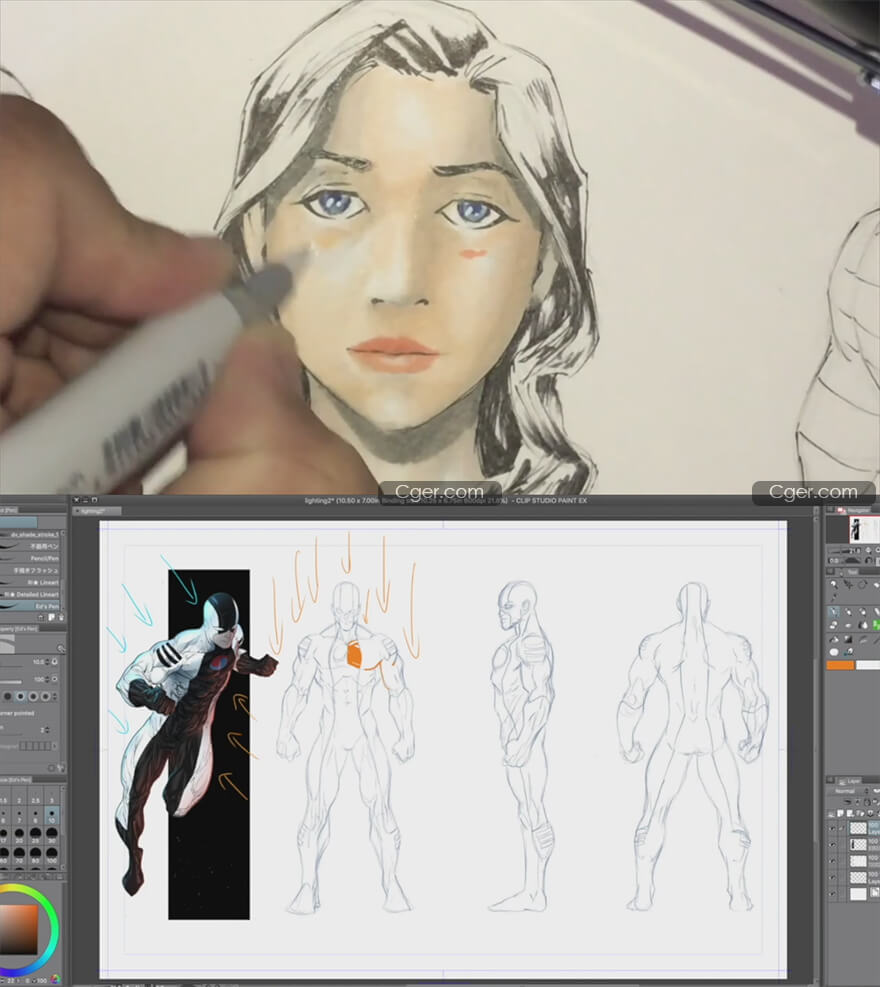The width and height of the screenshot is (880, 987).
Task: Click the magnifier (Zoom) tool icon
Action: coord(835,584)
